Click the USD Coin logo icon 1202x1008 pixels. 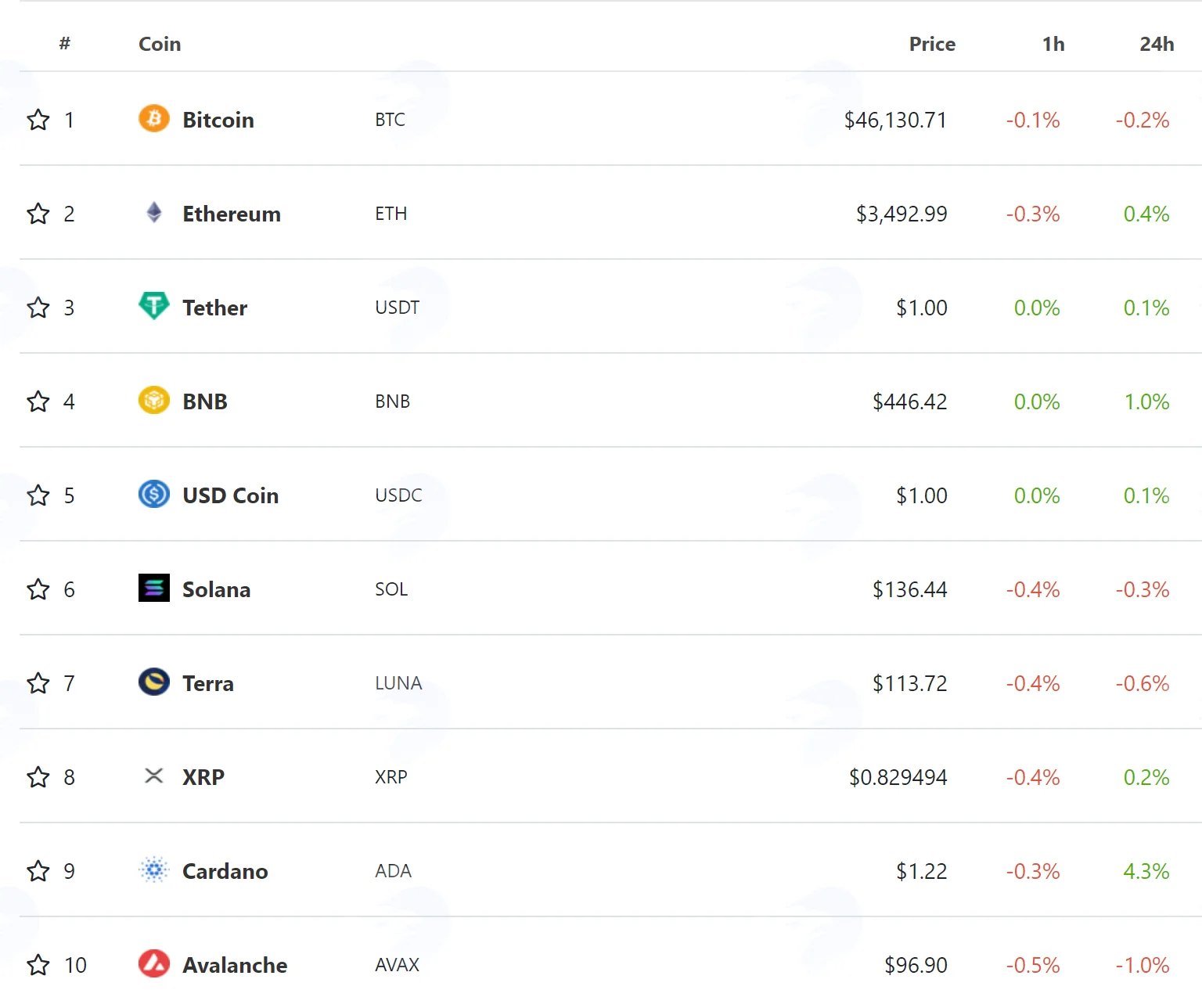coord(154,494)
